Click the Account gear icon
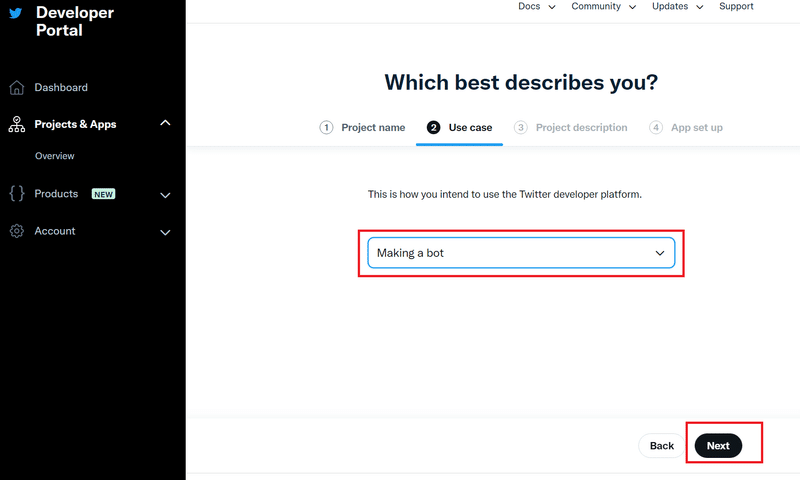 (x=16, y=231)
